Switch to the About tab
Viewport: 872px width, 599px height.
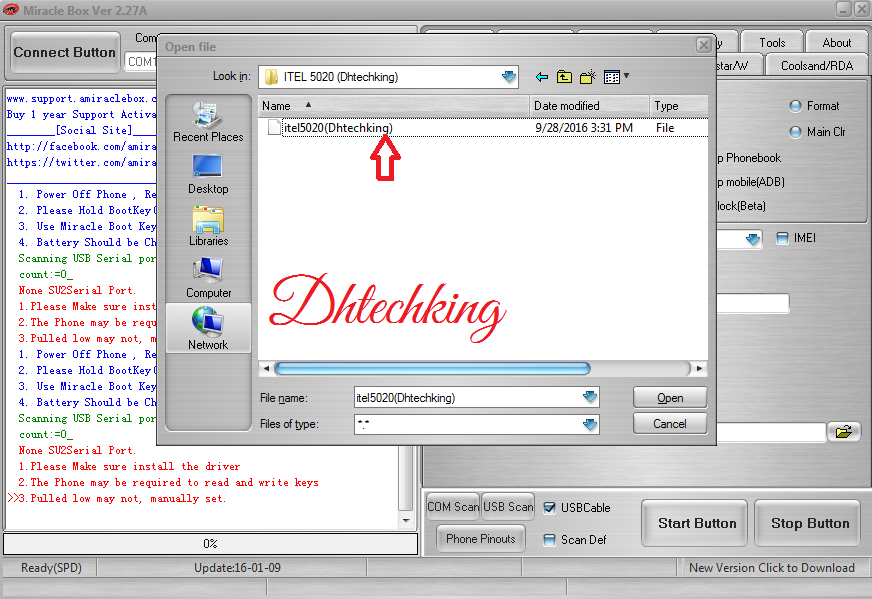click(836, 43)
